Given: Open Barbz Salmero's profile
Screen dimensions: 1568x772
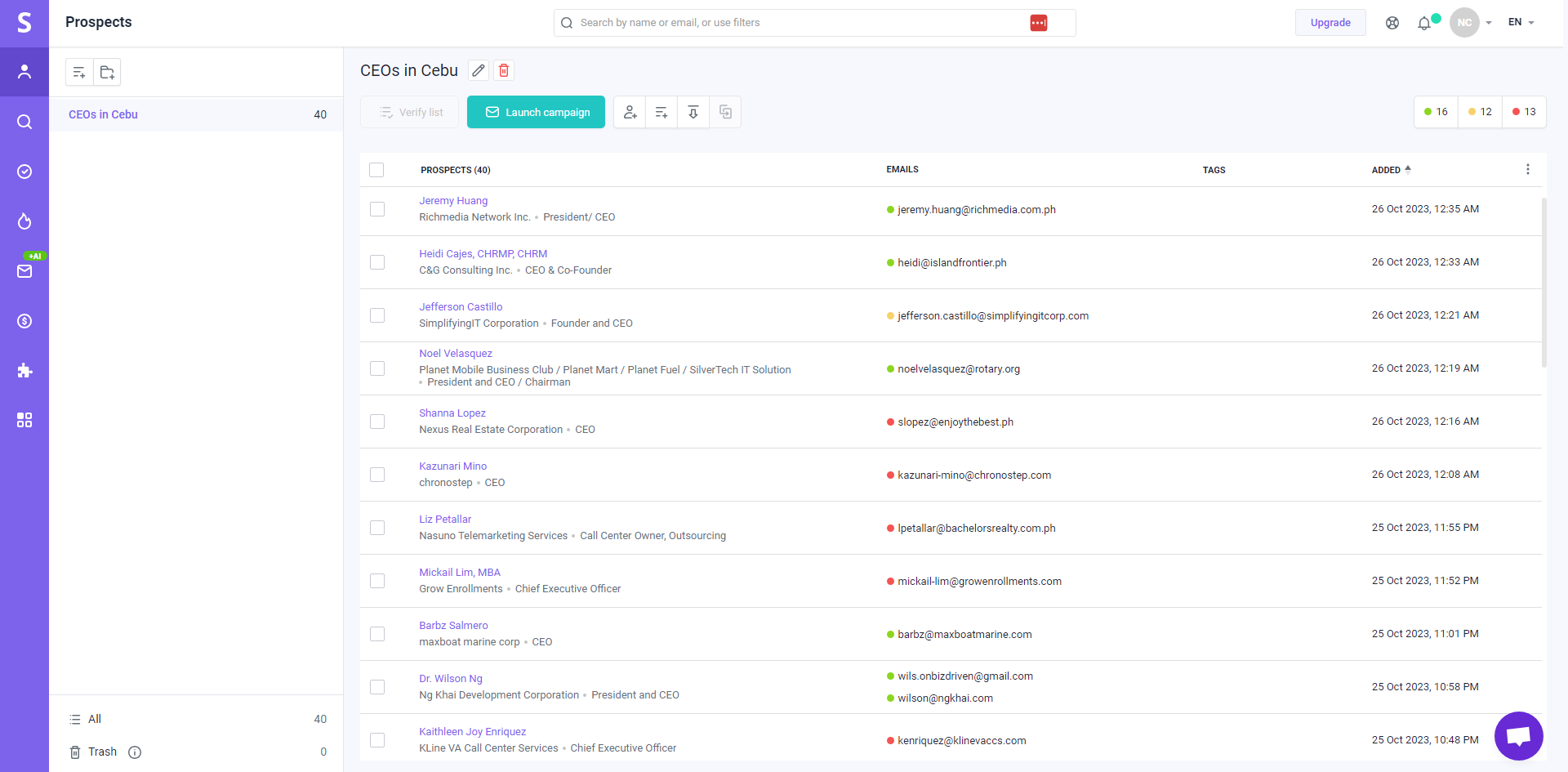Looking at the screenshot, I should point(453,626).
